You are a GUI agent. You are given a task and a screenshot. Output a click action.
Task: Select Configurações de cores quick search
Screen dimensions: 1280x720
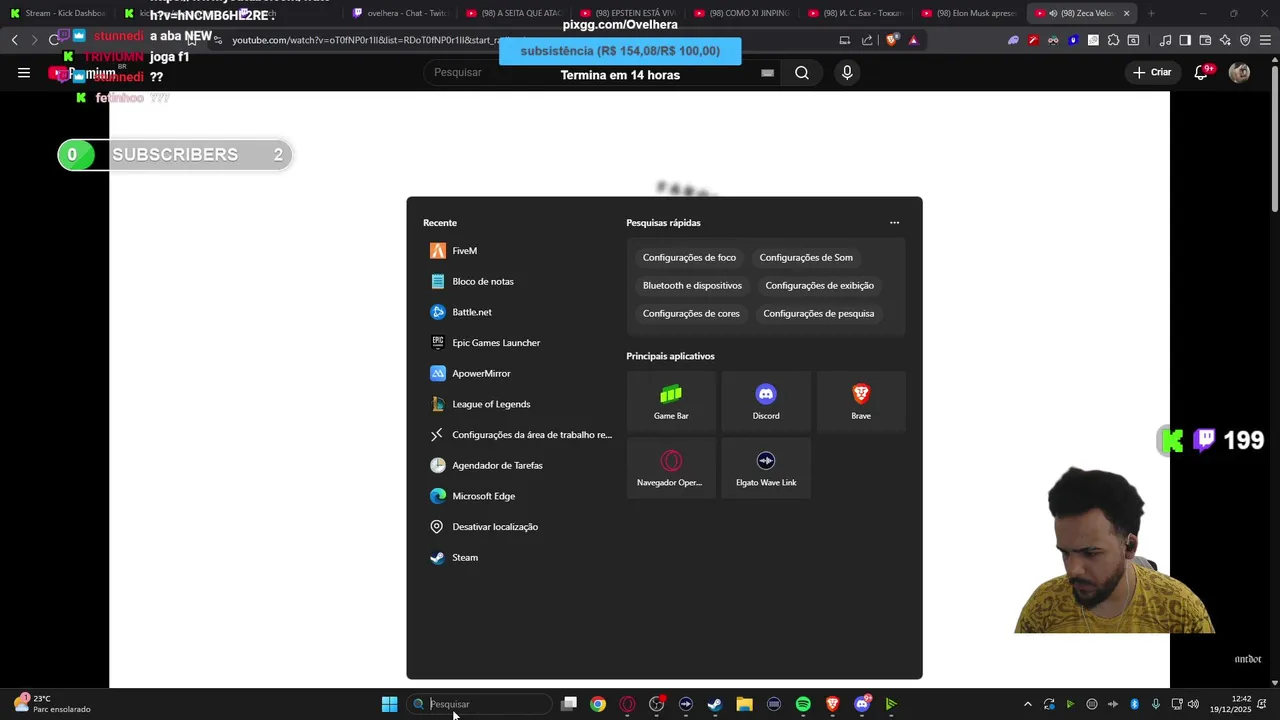point(691,314)
